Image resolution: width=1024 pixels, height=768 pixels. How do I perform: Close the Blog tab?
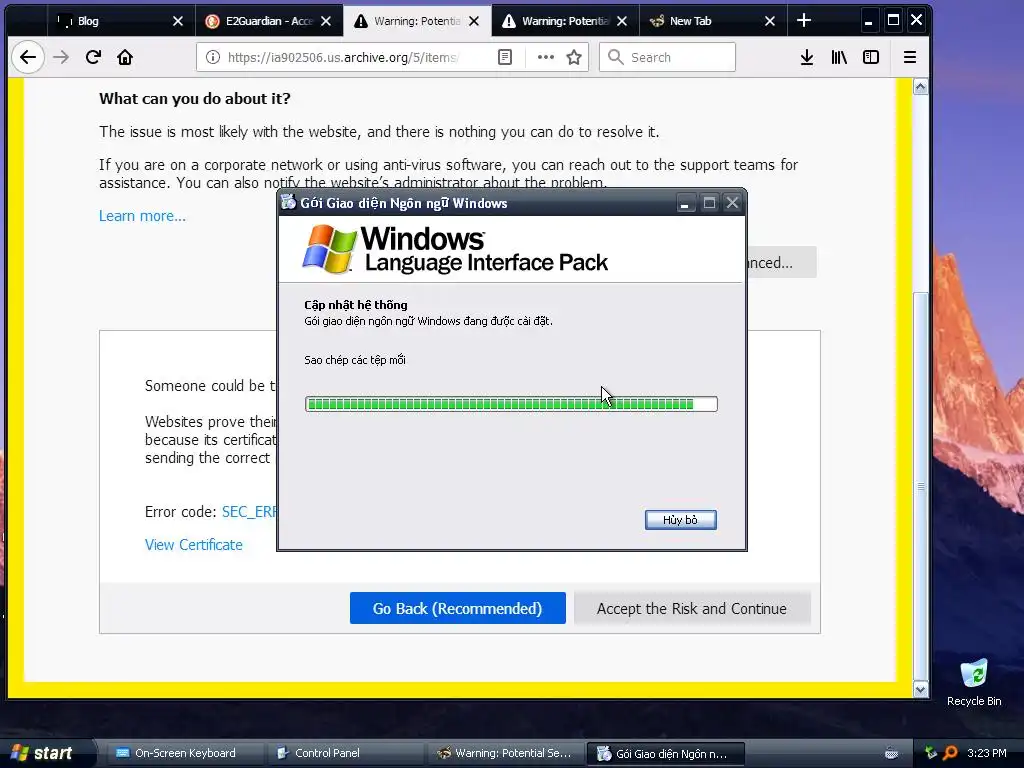178,21
